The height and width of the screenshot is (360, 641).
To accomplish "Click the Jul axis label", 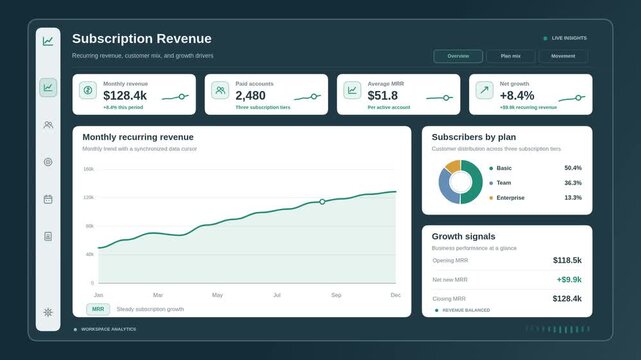I will tap(277, 295).
